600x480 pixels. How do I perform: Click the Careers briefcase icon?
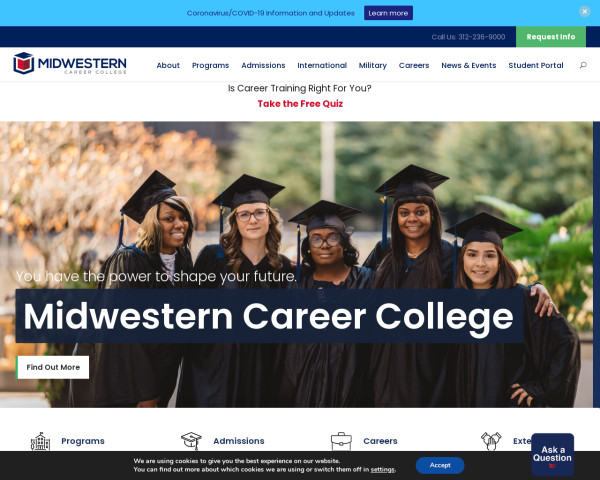point(341,441)
